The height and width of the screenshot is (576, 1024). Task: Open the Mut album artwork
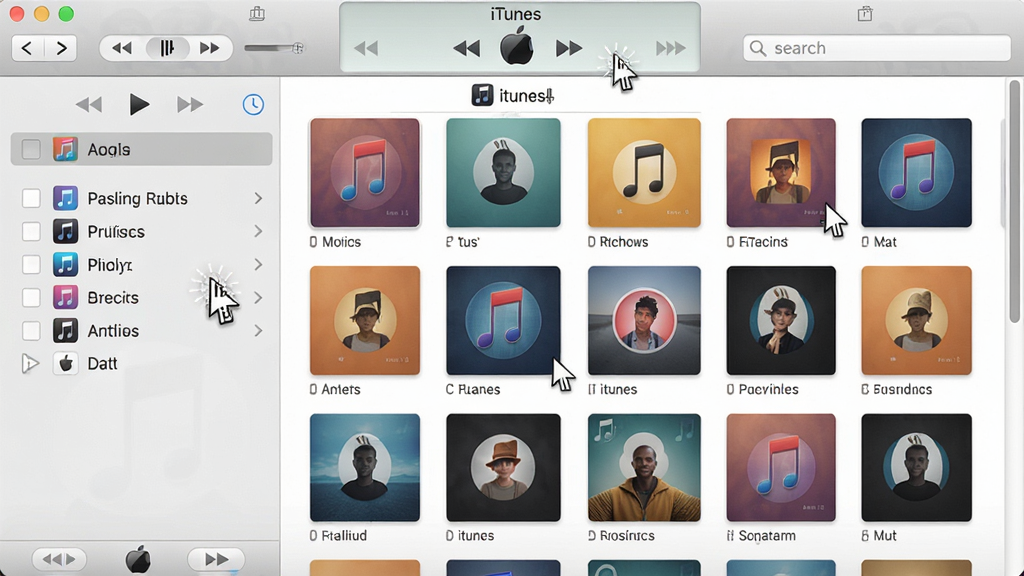click(x=916, y=468)
